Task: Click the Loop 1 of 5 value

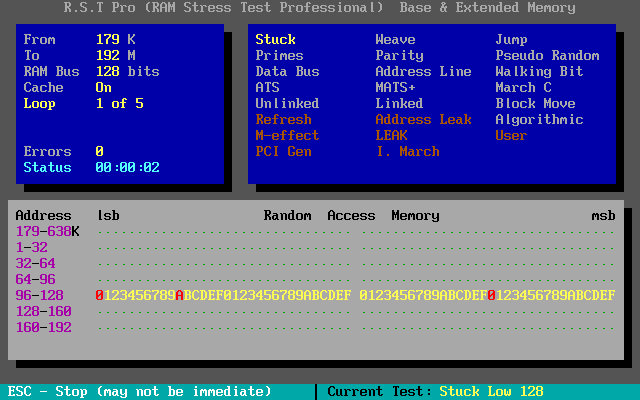Action: pos(120,103)
